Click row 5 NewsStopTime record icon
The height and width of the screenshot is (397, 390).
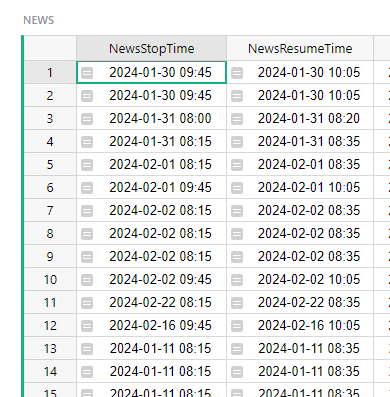(x=87, y=165)
